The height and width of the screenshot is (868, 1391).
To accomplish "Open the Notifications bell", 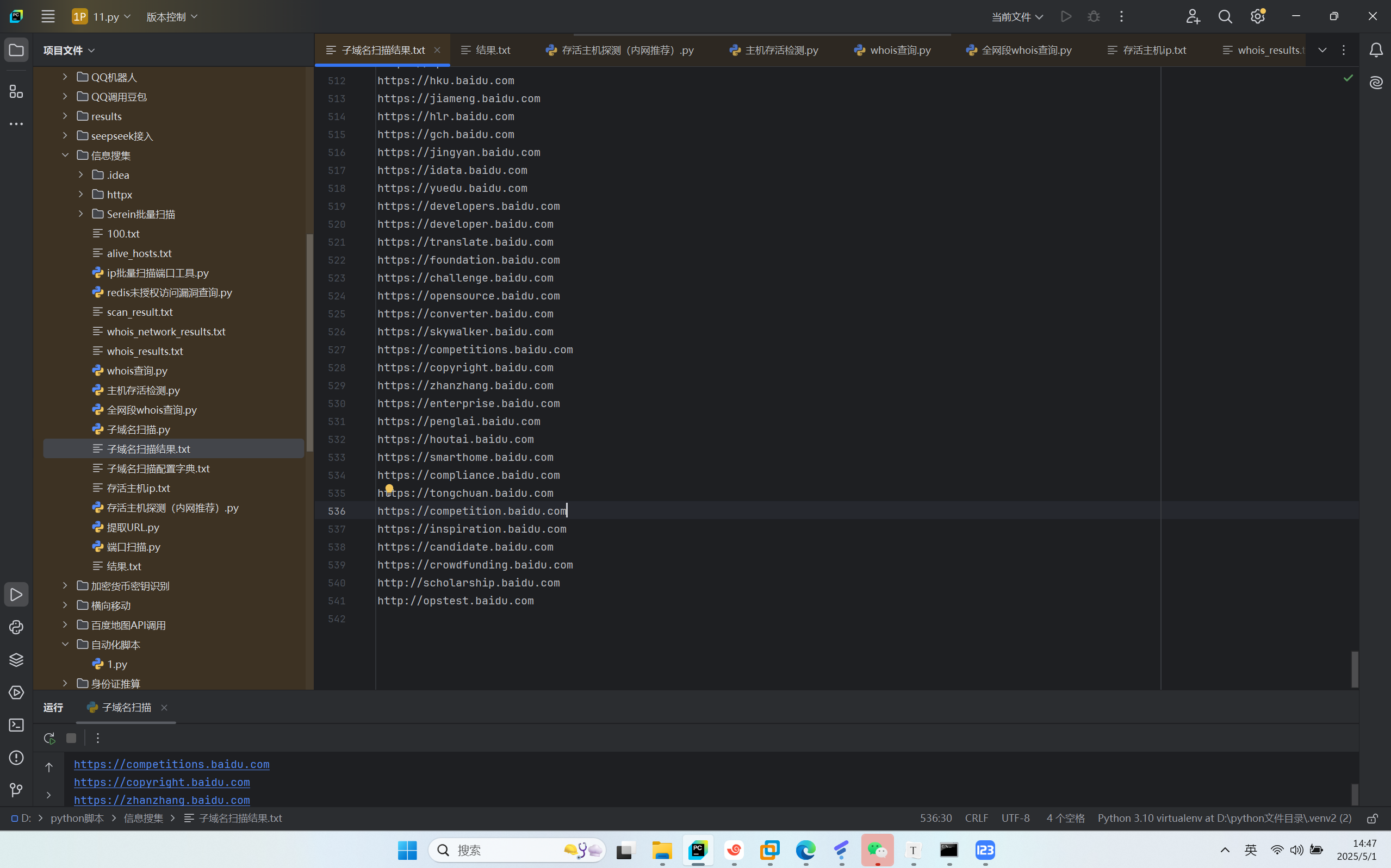I will tap(1375, 51).
